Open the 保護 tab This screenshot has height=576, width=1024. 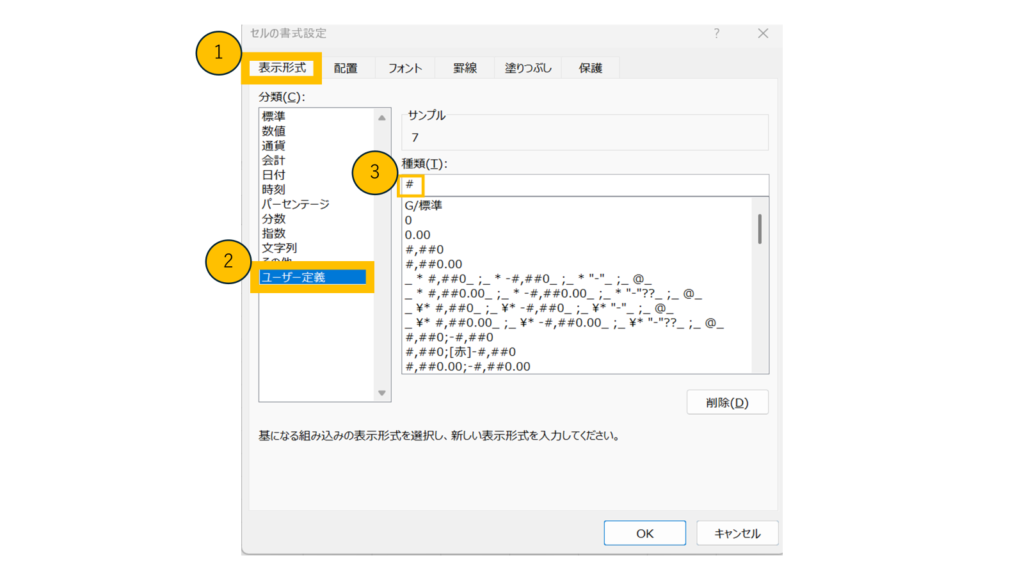pyautogui.click(x=590, y=68)
